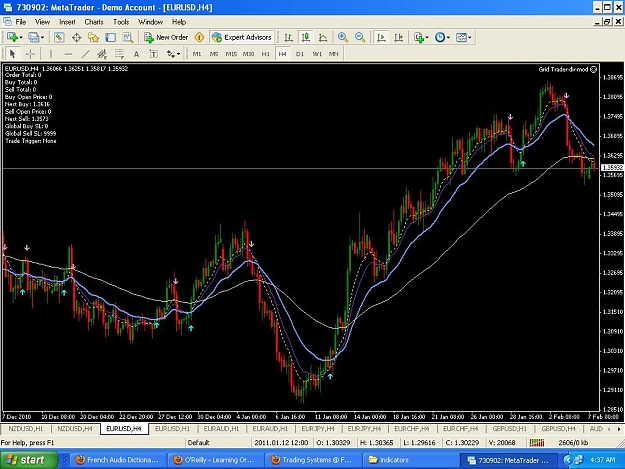Toggle Chart Shift

[398, 37]
